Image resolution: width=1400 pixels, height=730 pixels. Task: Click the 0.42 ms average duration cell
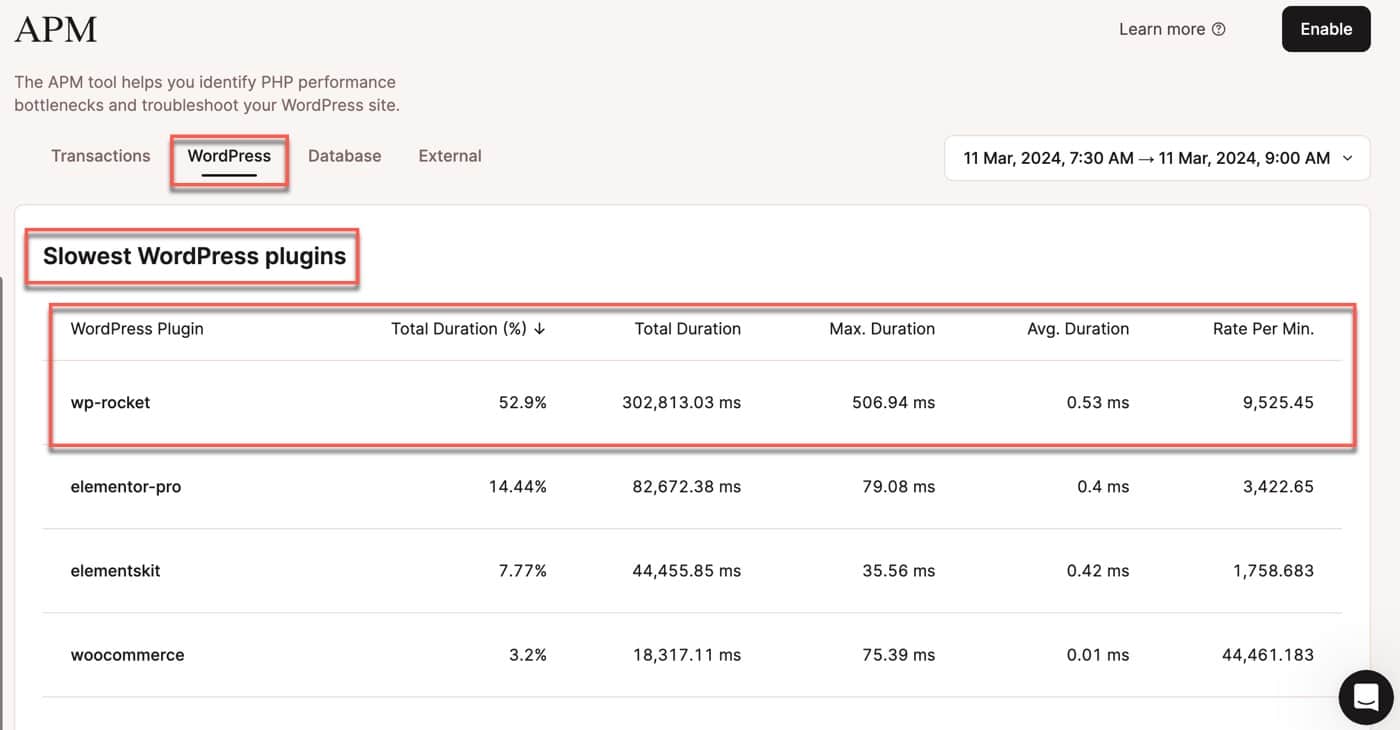pyautogui.click(x=1097, y=571)
